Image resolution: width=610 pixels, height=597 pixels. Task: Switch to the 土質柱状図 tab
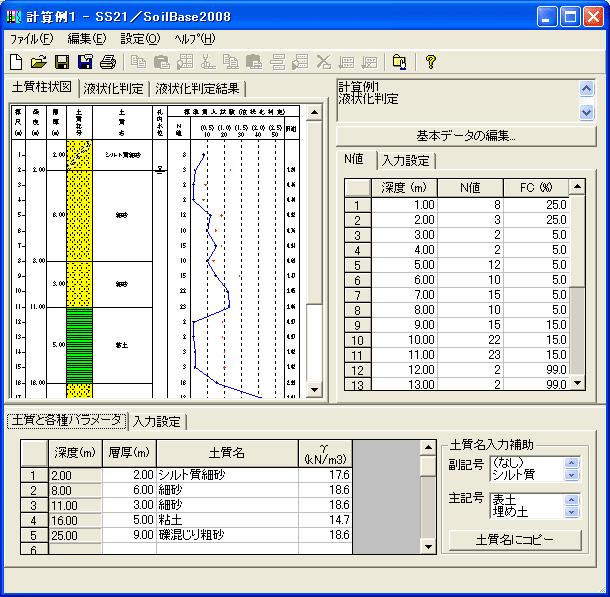[x=42, y=87]
